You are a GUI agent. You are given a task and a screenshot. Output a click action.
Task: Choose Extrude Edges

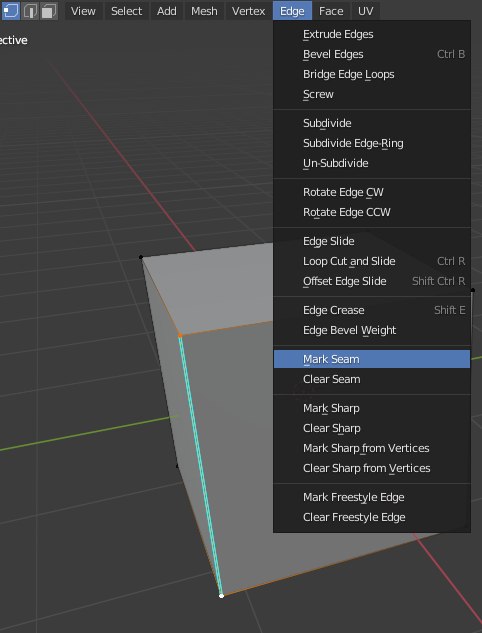point(372,34)
